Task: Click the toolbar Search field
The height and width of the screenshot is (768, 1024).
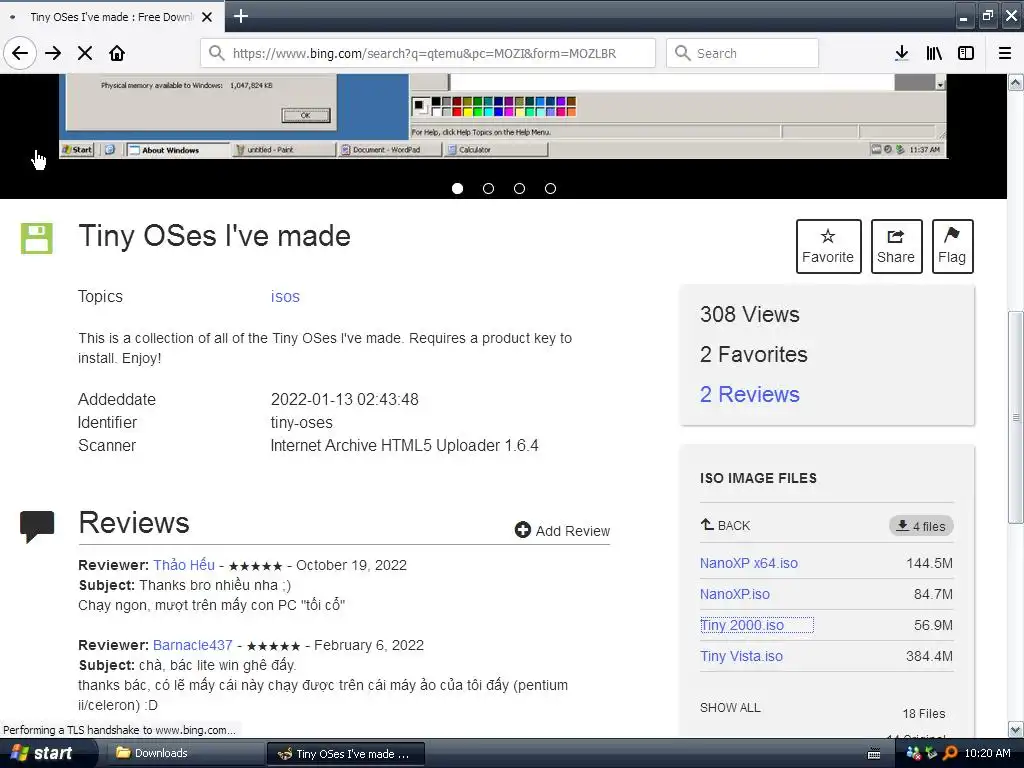Action: (743, 53)
